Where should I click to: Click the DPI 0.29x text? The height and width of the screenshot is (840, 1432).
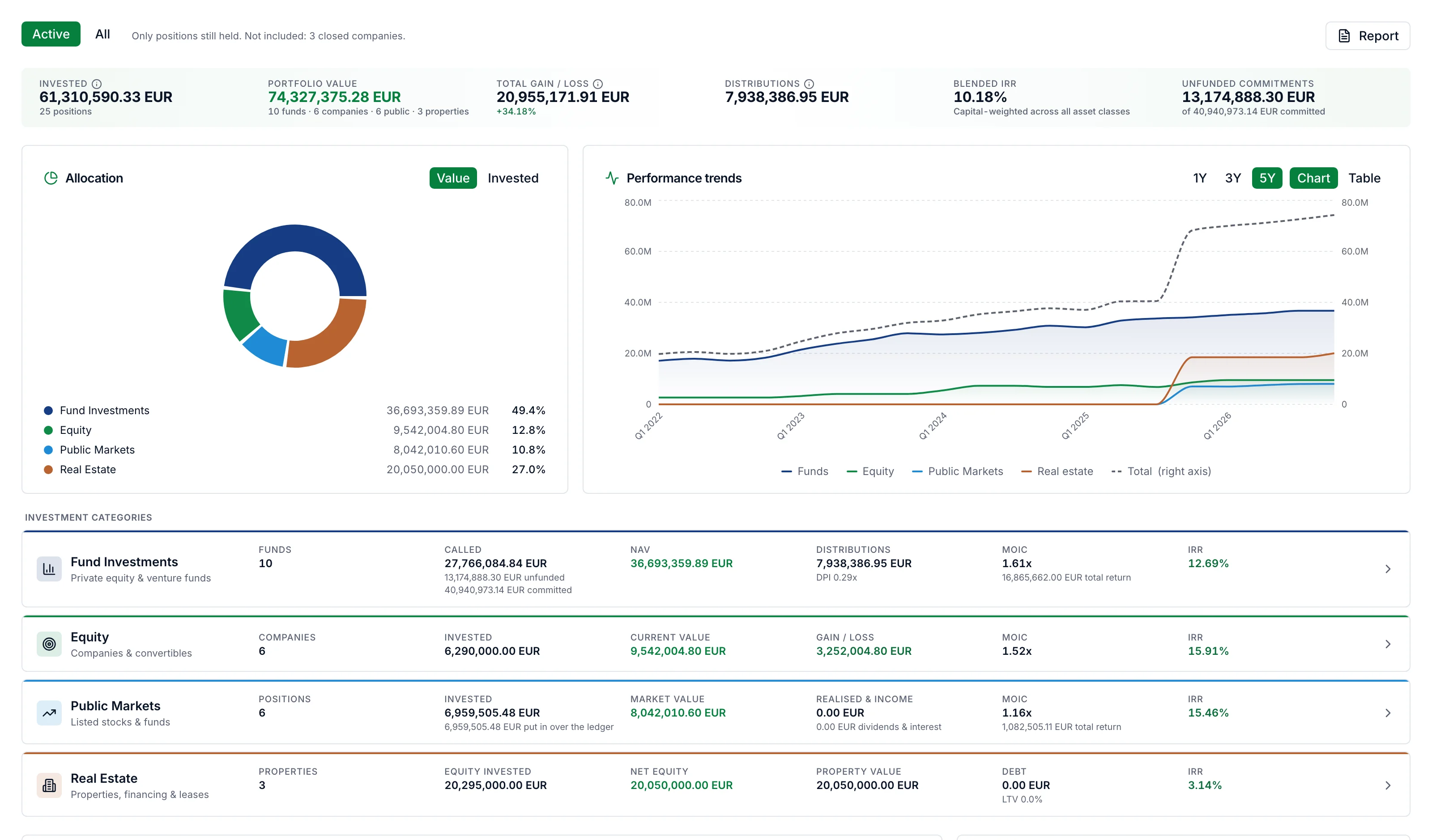point(836,577)
